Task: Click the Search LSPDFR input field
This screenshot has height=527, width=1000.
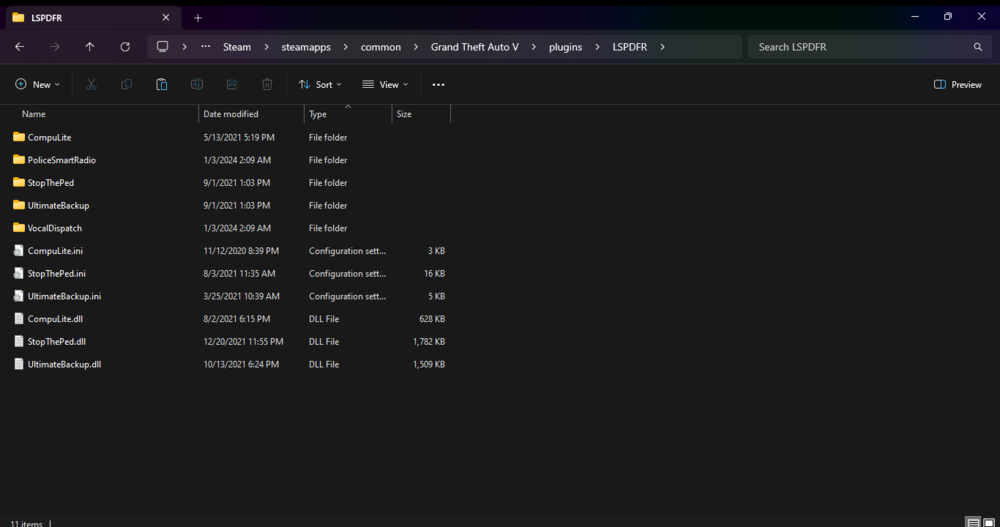Action: (860, 47)
